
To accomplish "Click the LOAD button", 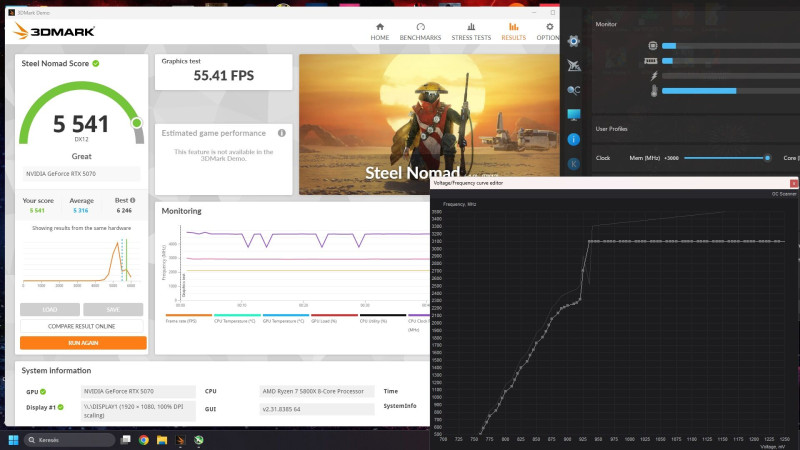I will click(x=49, y=310).
